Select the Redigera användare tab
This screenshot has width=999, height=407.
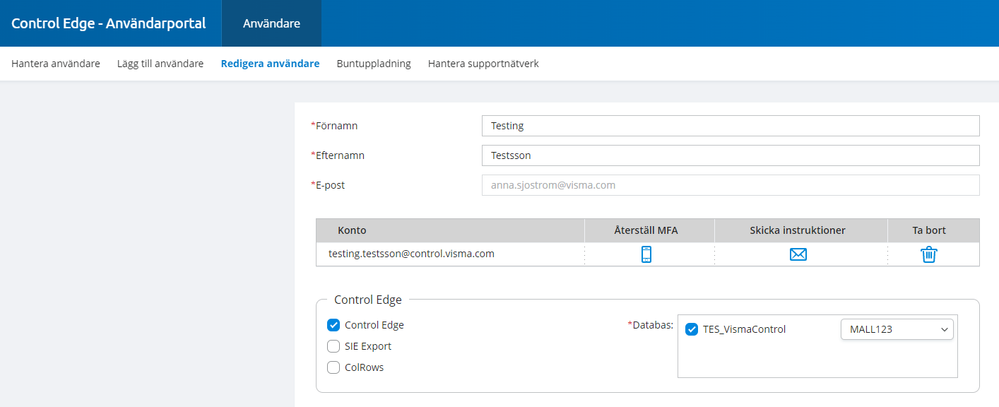click(270, 64)
